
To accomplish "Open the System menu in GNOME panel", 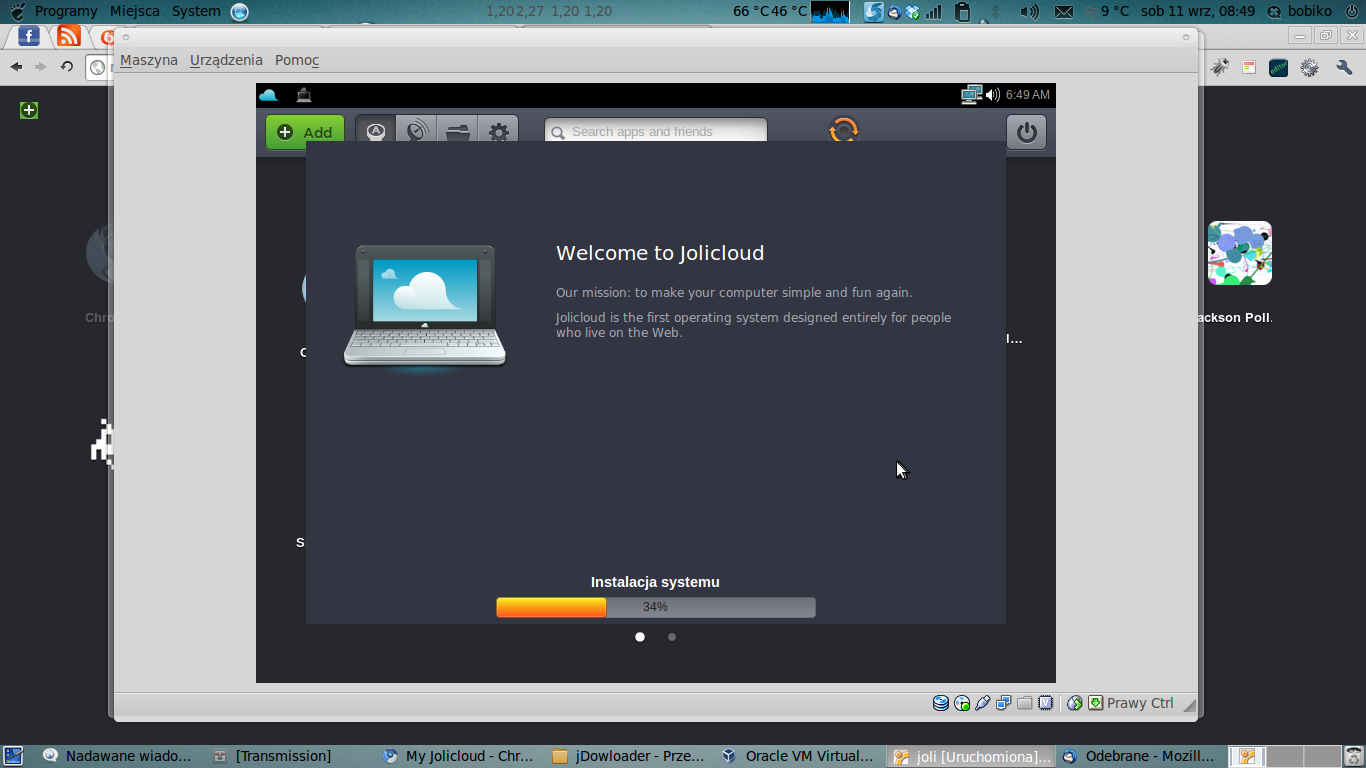I will (196, 11).
